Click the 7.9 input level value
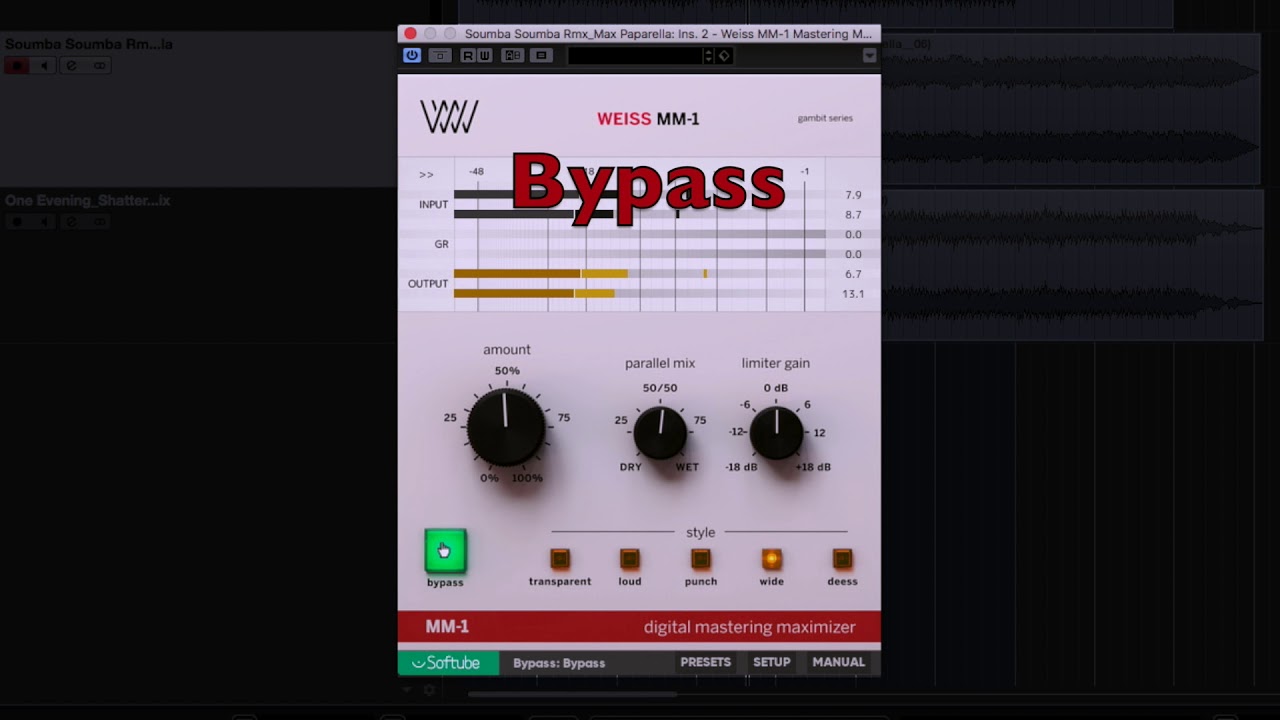This screenshot has height=720, width=1280. pos(853,195)
